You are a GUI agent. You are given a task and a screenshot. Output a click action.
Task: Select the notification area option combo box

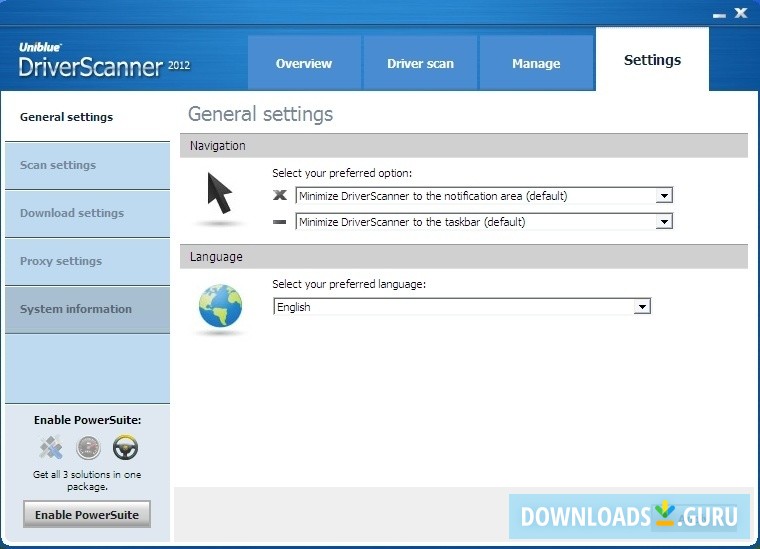484,196
